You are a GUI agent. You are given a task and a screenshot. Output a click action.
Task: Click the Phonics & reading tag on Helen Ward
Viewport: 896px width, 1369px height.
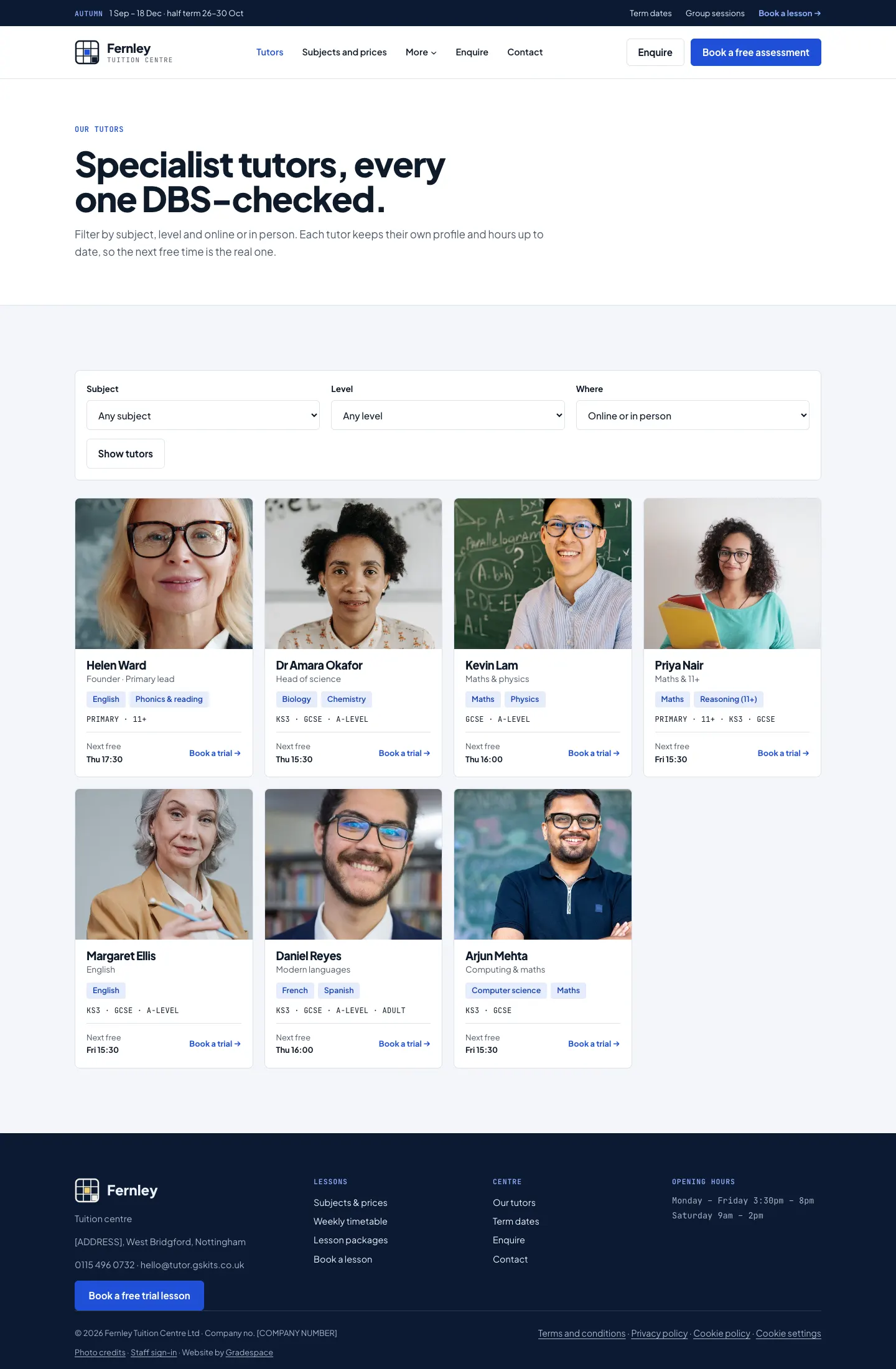point(169,699)
